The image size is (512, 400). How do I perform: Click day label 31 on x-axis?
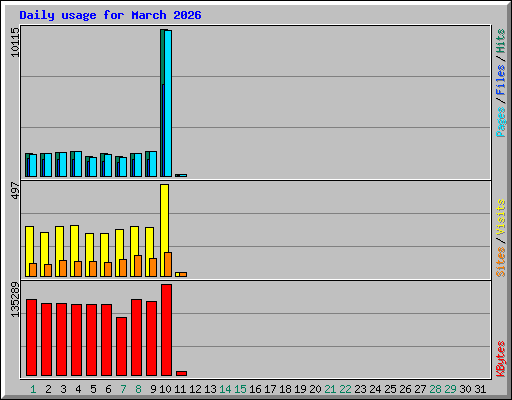pyautogui.click(x=480, y=389)
